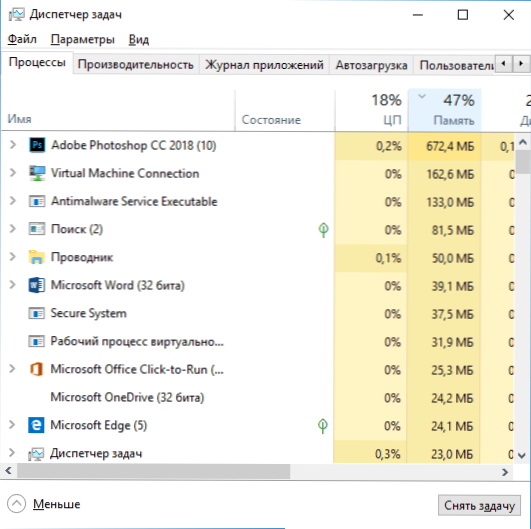
Task: Click the Adobe Photoshop CC 2018 process icon
Action: tap(37, 145)
